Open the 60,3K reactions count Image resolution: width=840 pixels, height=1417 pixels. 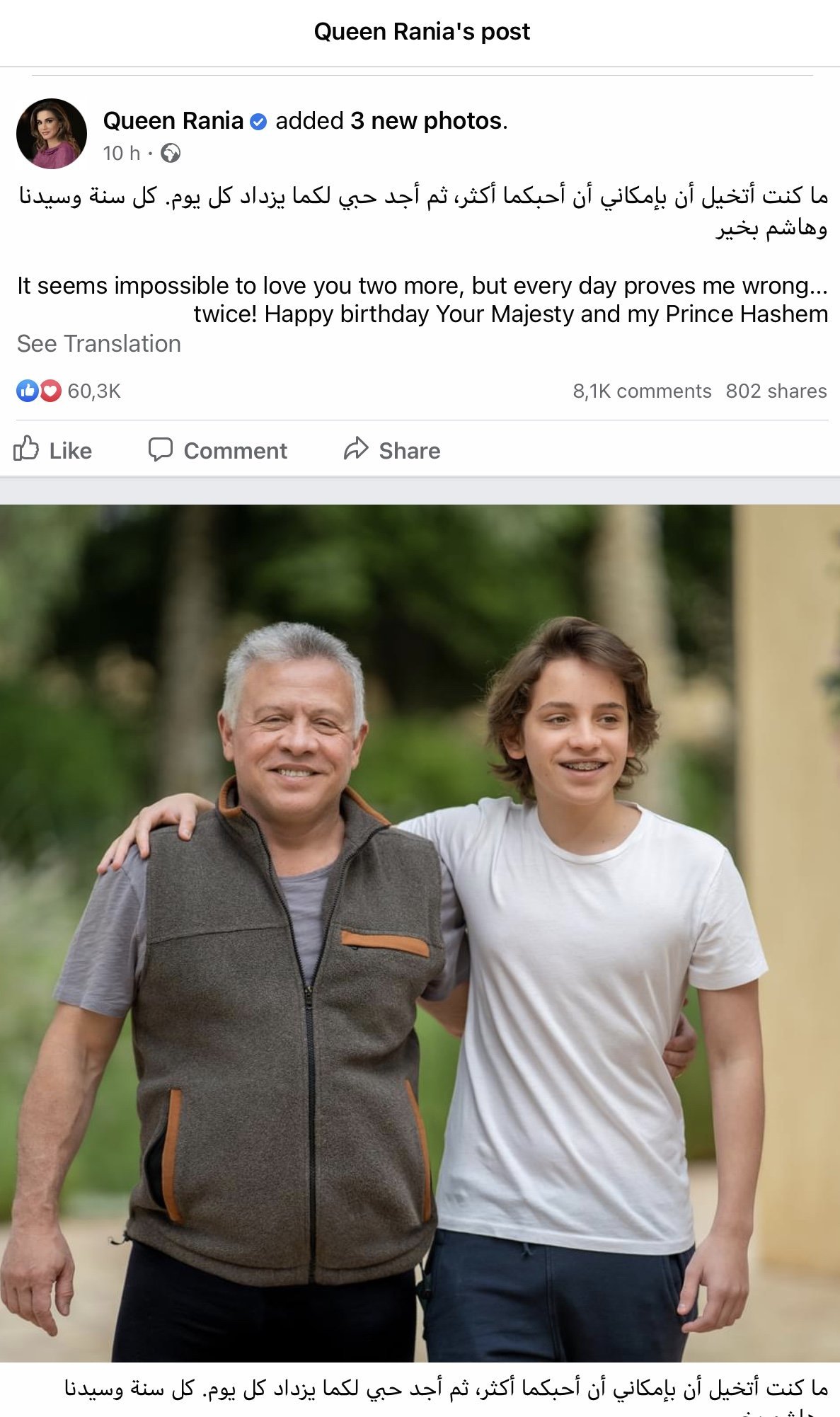point(94,391)
